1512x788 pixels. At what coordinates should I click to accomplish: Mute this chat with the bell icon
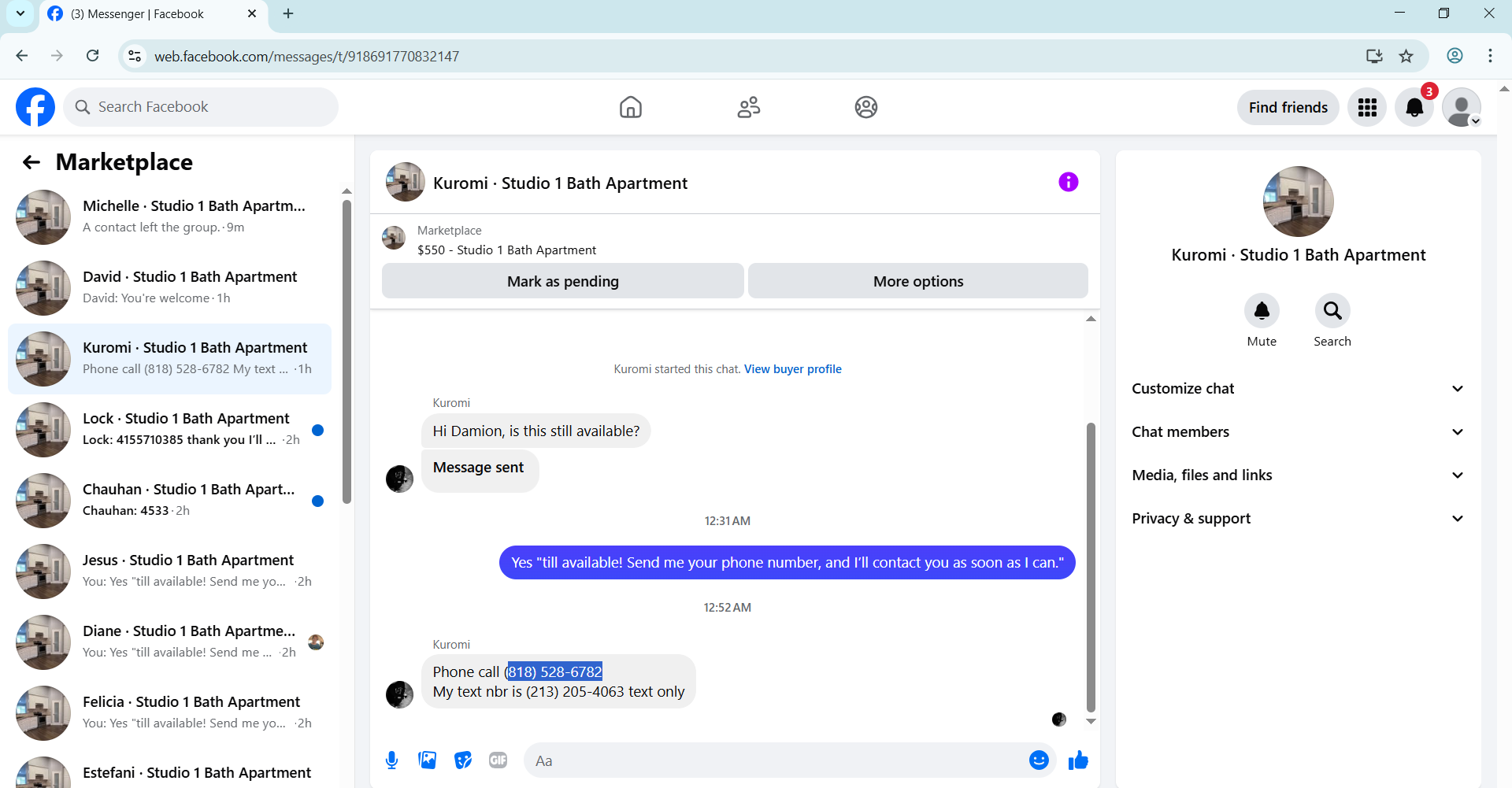click(1262, 311)
